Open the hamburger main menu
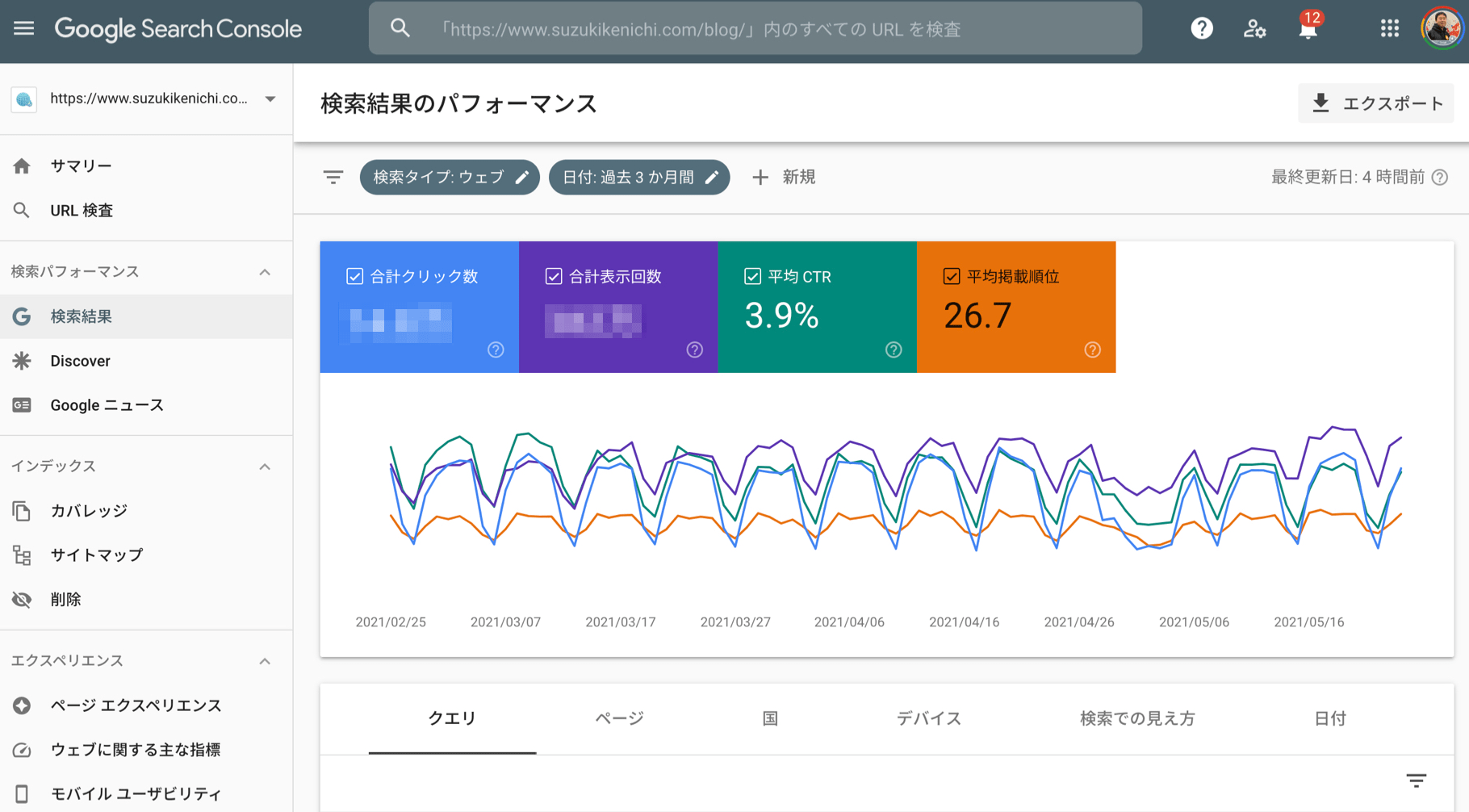 (x=23, y=29)
